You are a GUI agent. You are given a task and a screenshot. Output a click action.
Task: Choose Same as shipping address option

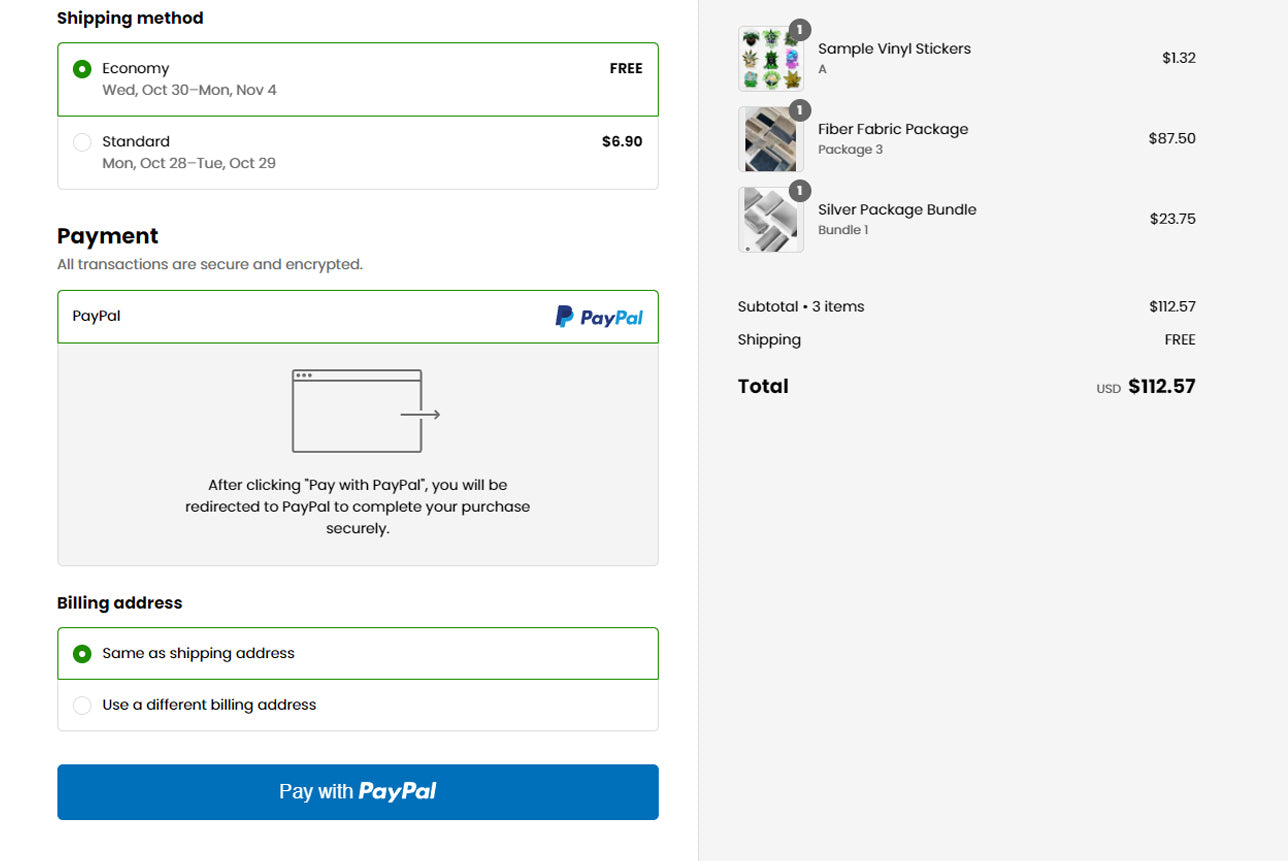click(82, 654)
